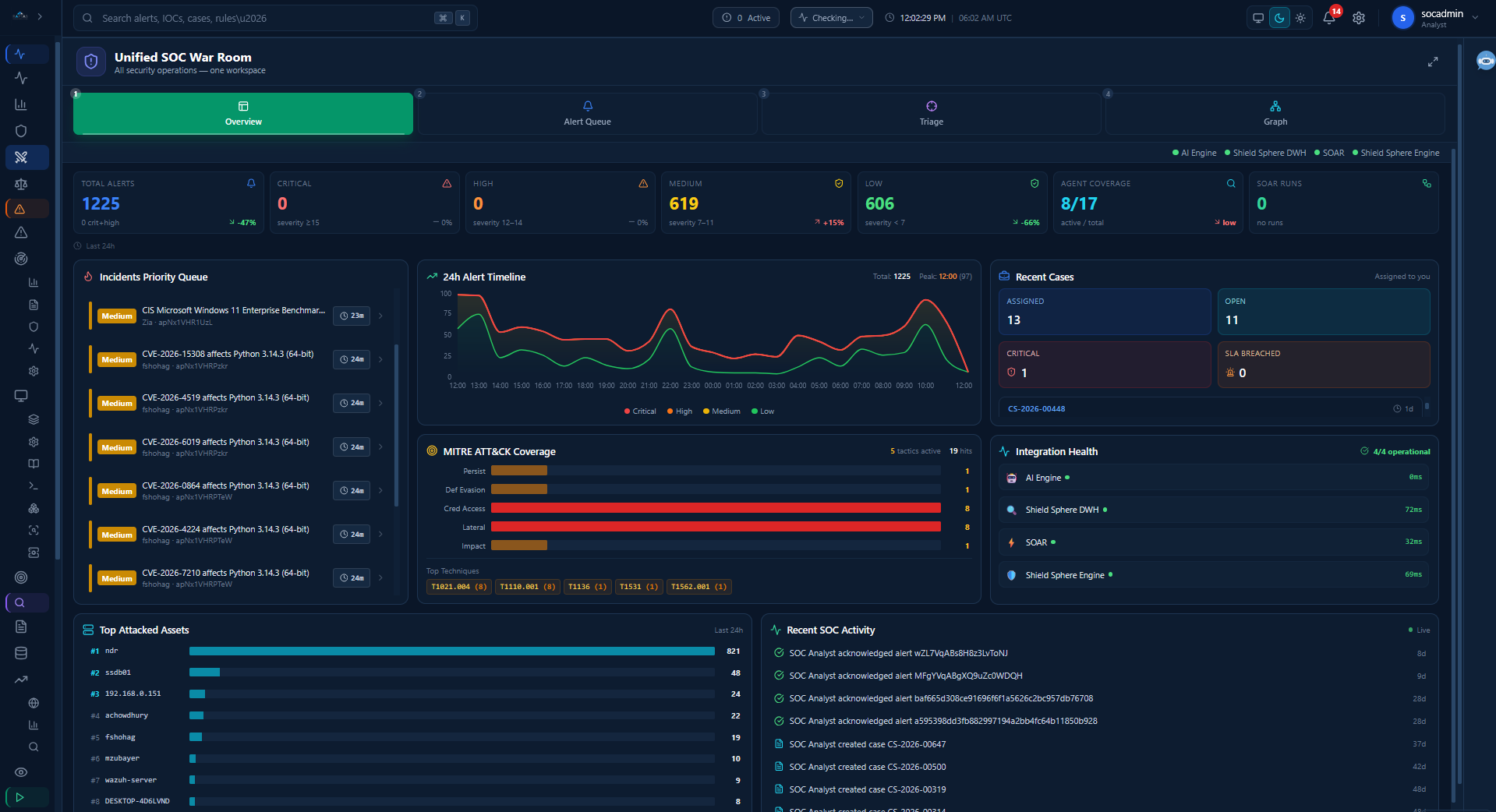Expand the sidebar with top chevron
Viewport: 1496px width, 812px height.
point(40,16)
